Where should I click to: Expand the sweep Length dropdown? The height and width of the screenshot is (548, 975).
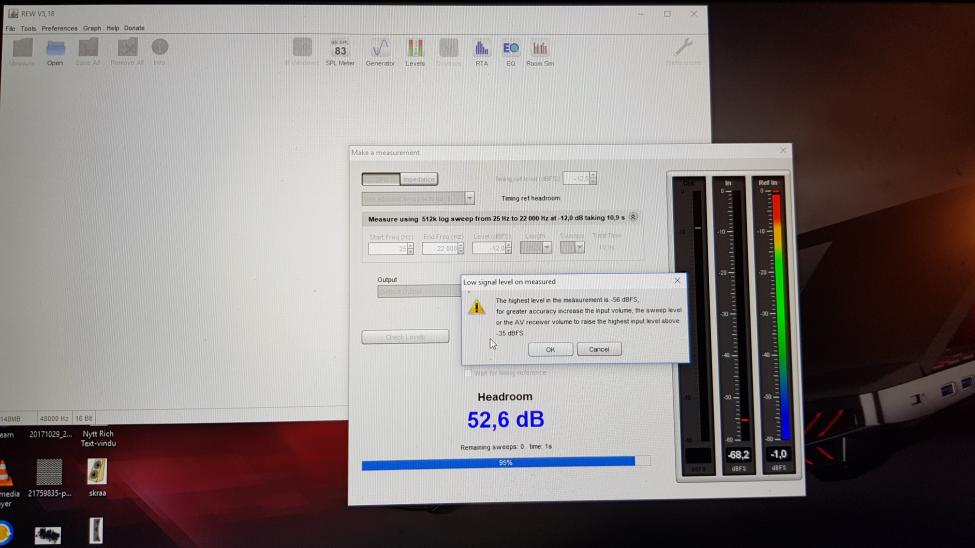pyautogui.click(x=547, y=248)
